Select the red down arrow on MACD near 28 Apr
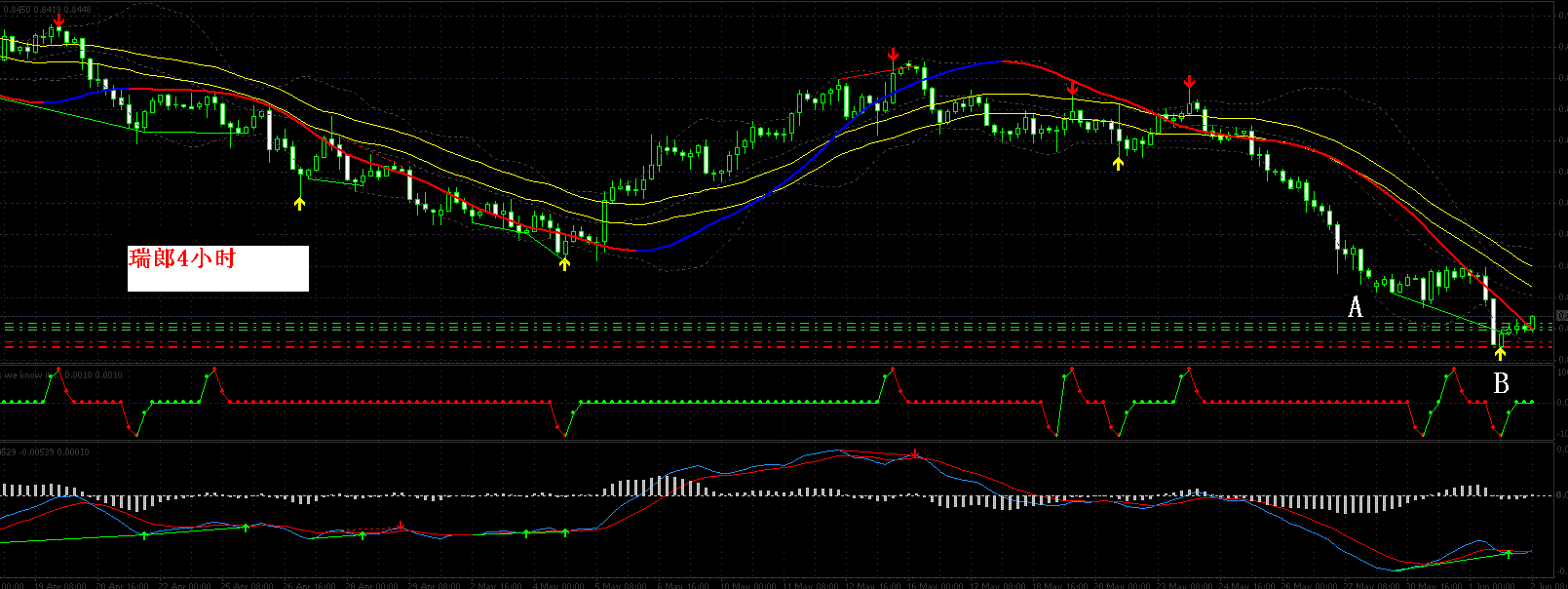 (401, 527)
